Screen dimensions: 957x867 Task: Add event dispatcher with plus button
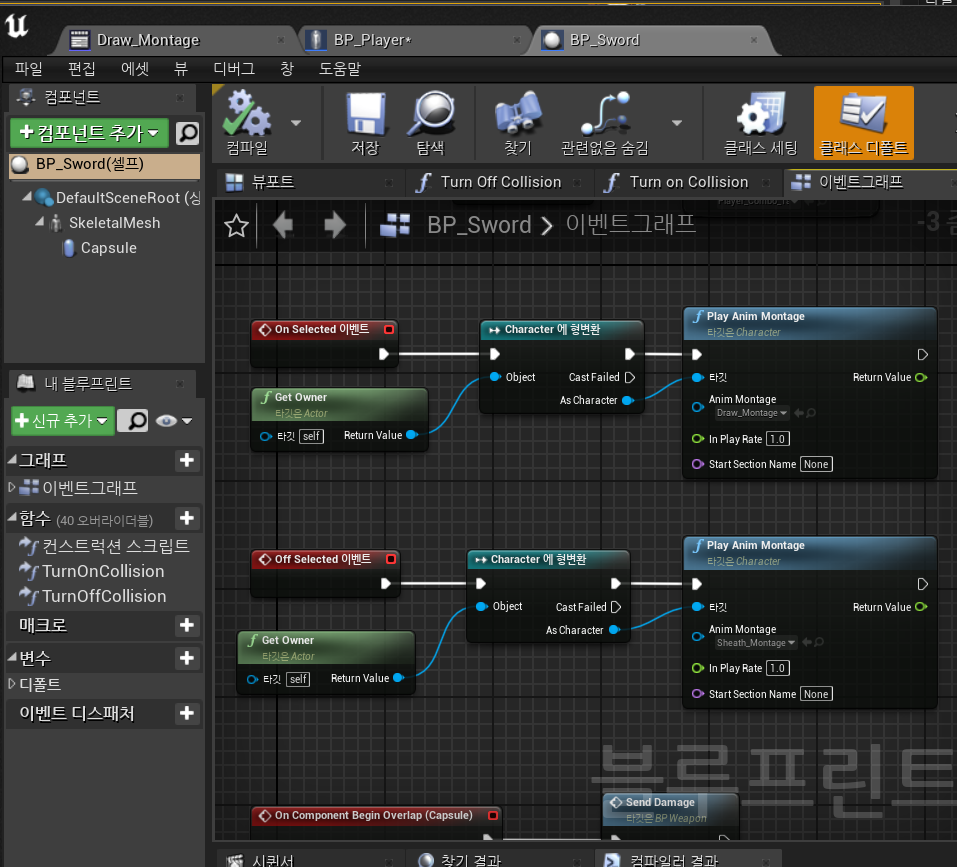pos(187,713)
